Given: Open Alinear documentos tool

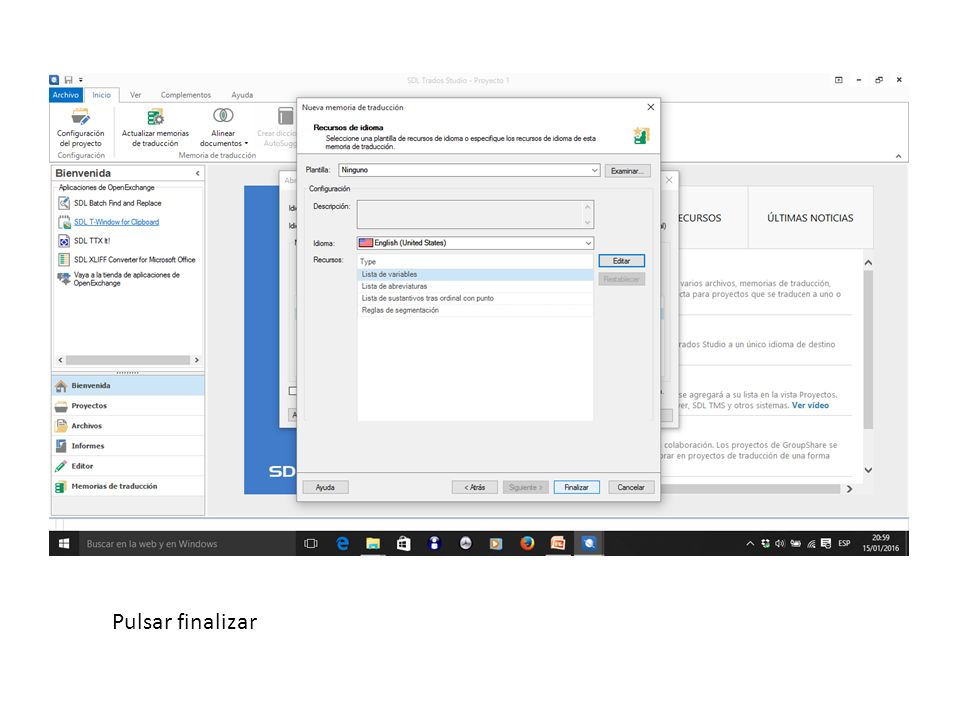Looking at the screenshot, I should [x=223, y=127].
